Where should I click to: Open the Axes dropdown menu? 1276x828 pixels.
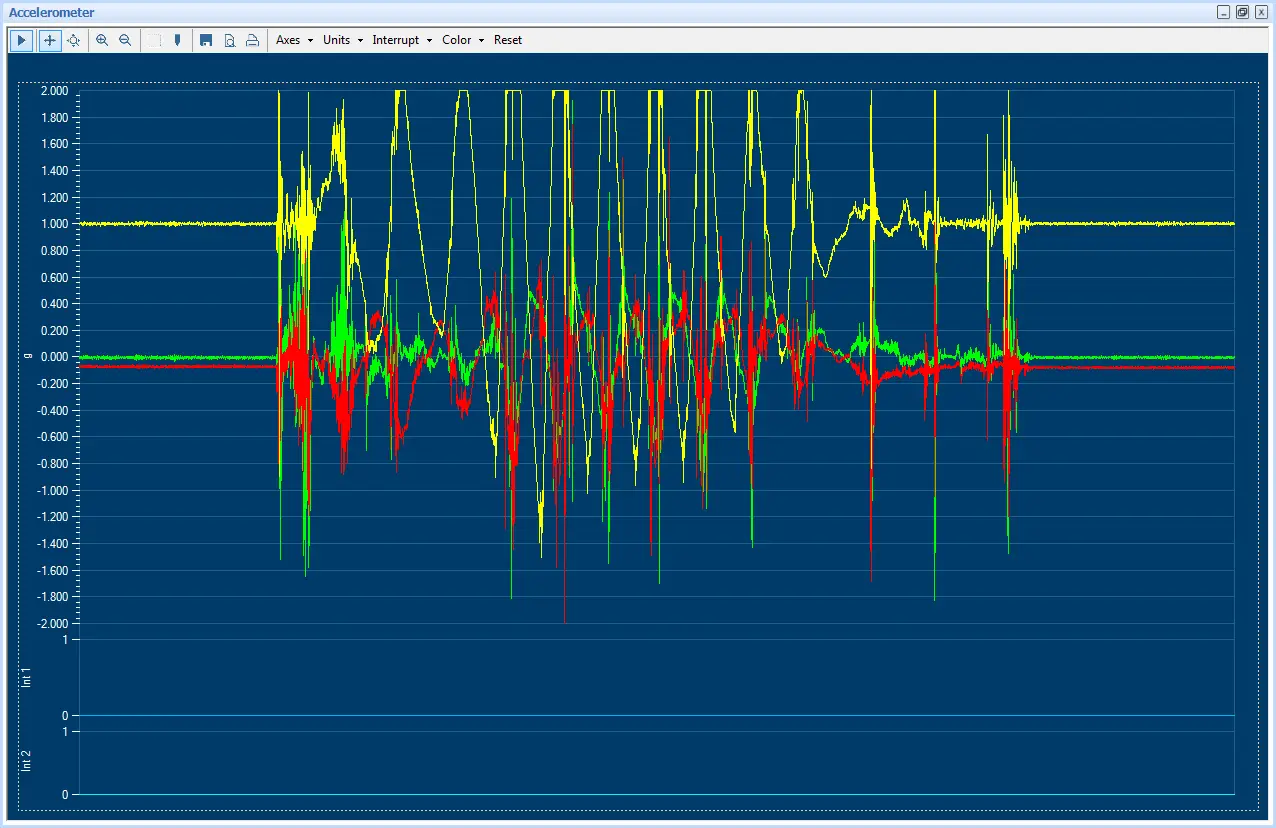pos(294,40)
